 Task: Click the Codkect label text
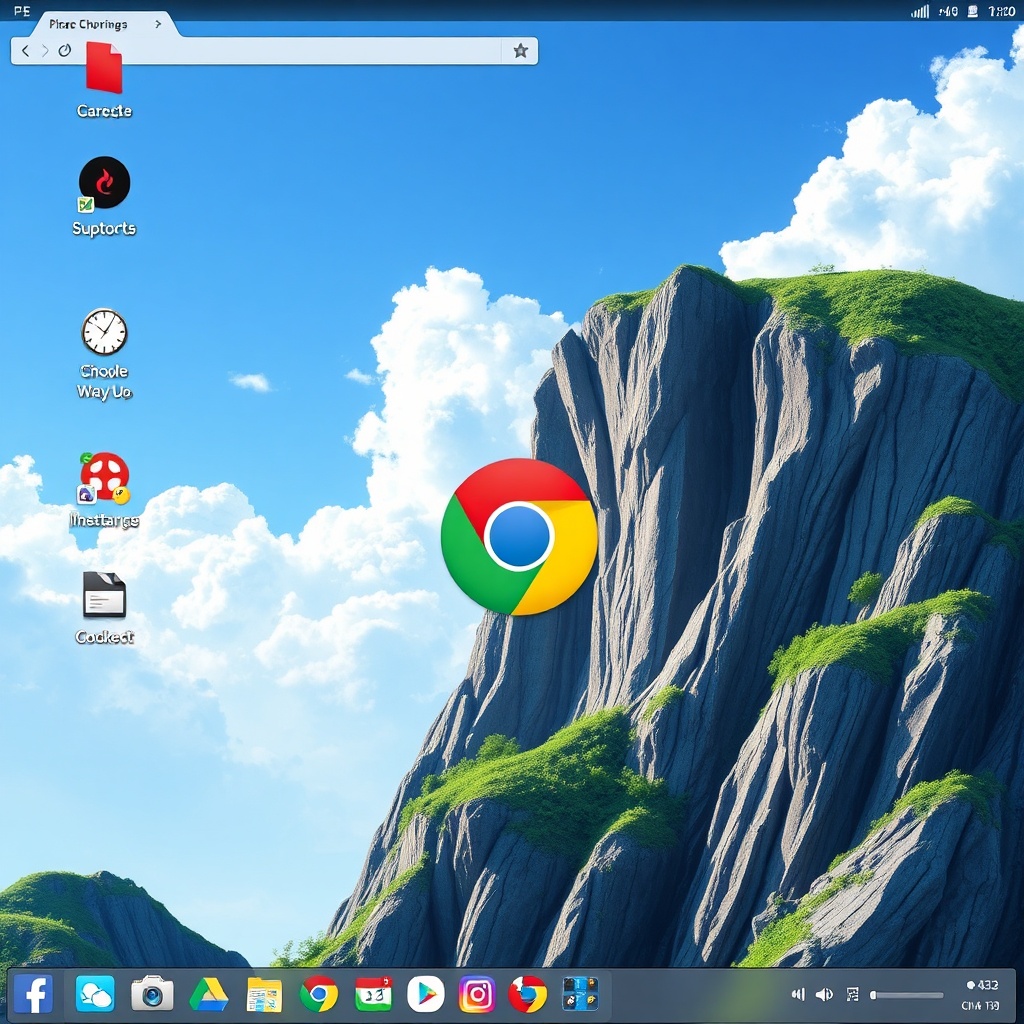(x=104, y=637)
